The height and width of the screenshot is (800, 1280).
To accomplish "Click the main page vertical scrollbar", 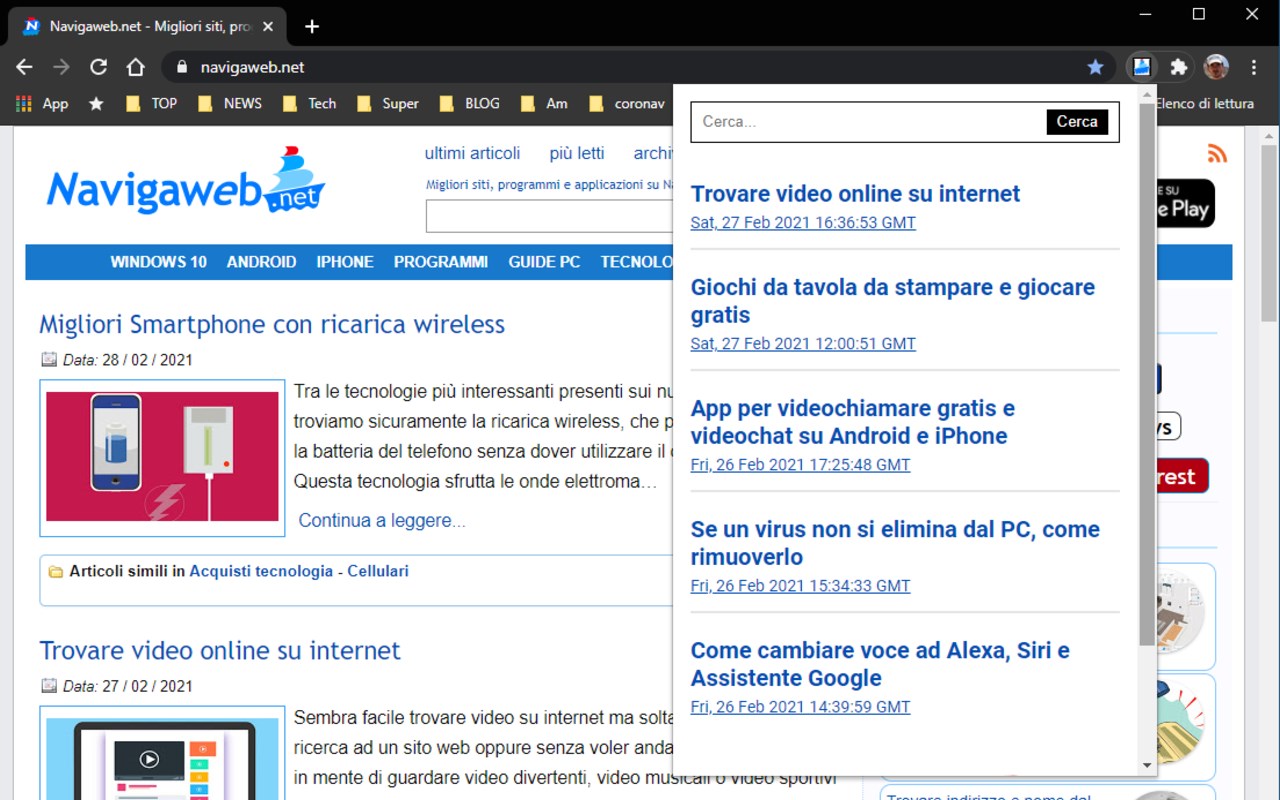I will (1269, 234).
